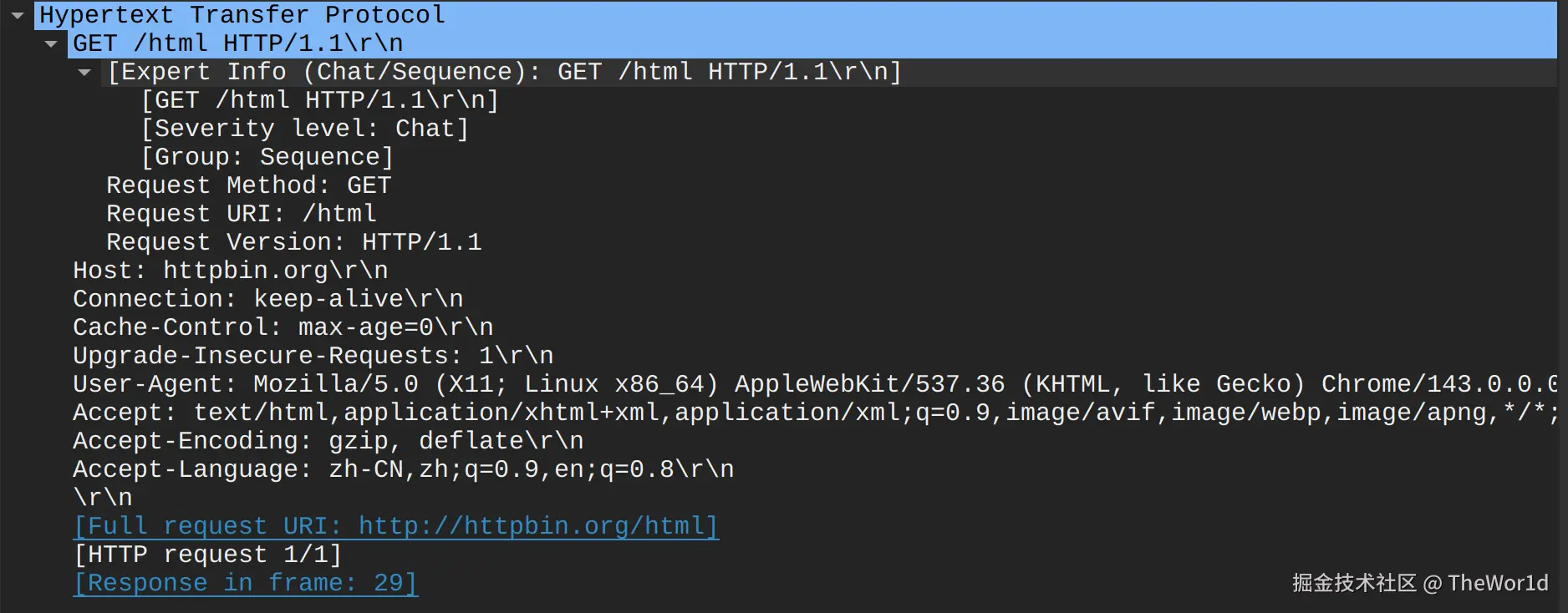
Task: Select the Request URI: /html field
Action: [242, 214]
